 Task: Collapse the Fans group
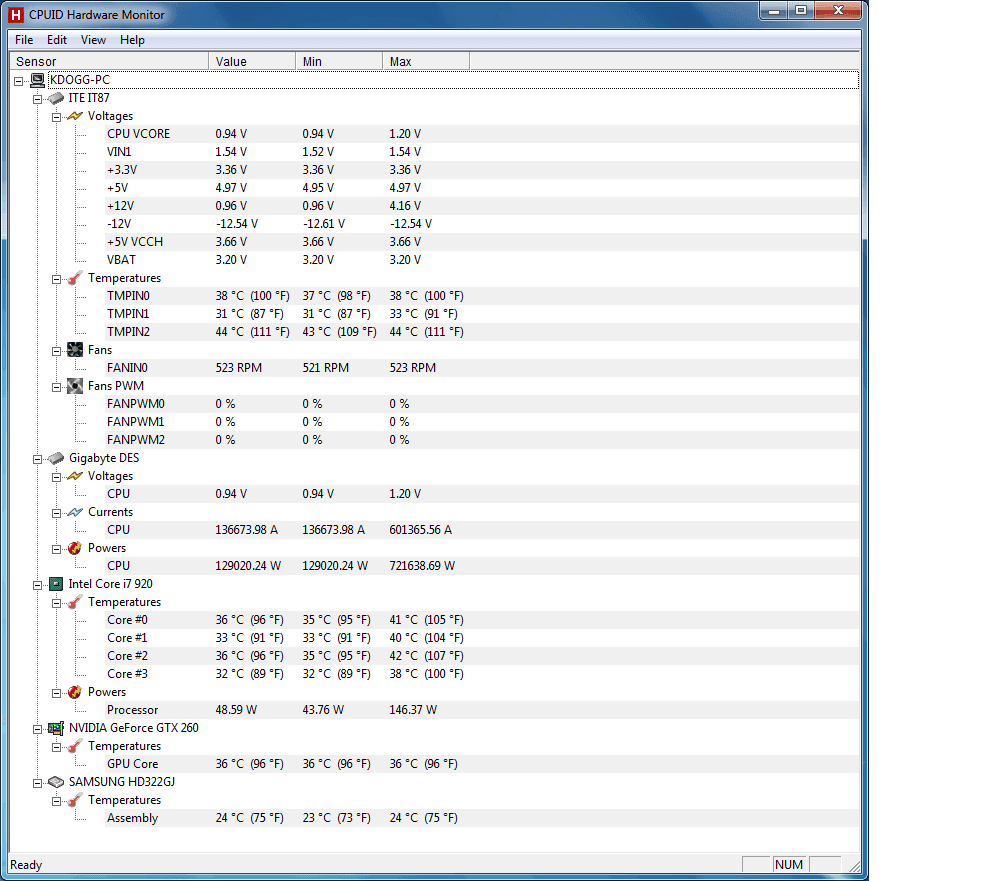click(57, 351)
